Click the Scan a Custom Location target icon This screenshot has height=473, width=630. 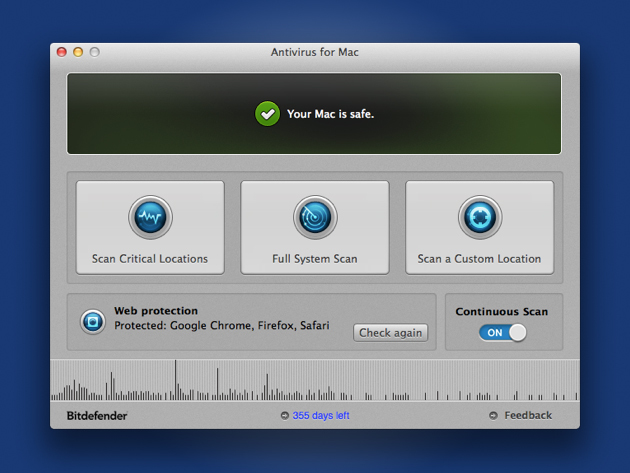480,217
